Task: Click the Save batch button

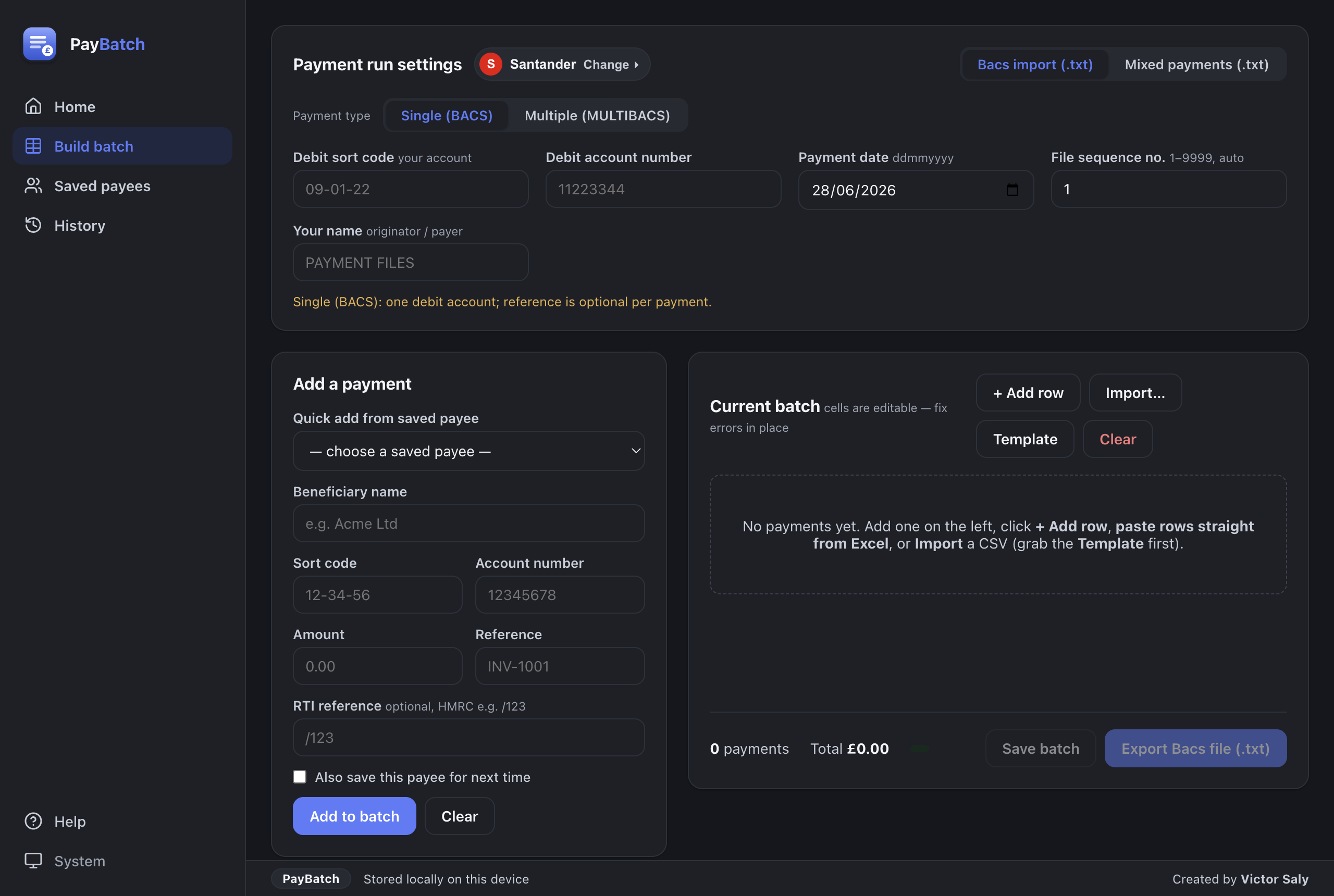Action: (1041, 748)
